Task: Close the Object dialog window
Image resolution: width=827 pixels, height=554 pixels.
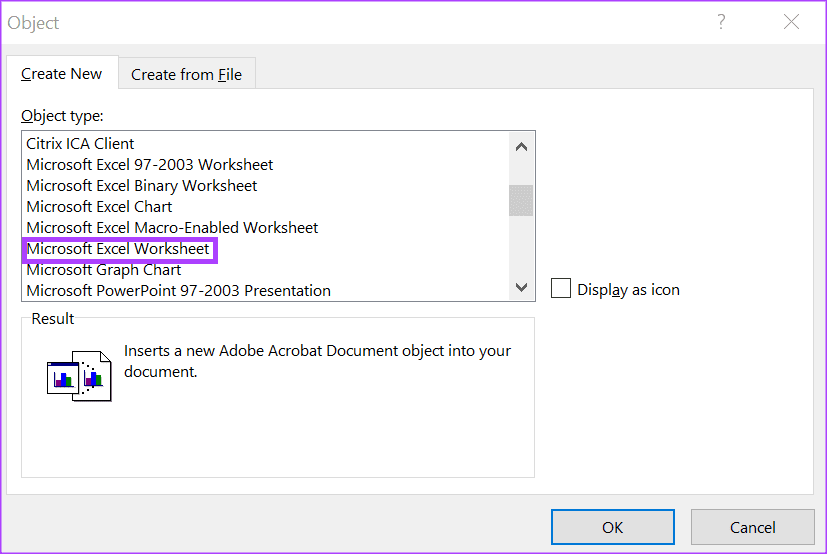Action: (x=791, y=22)
